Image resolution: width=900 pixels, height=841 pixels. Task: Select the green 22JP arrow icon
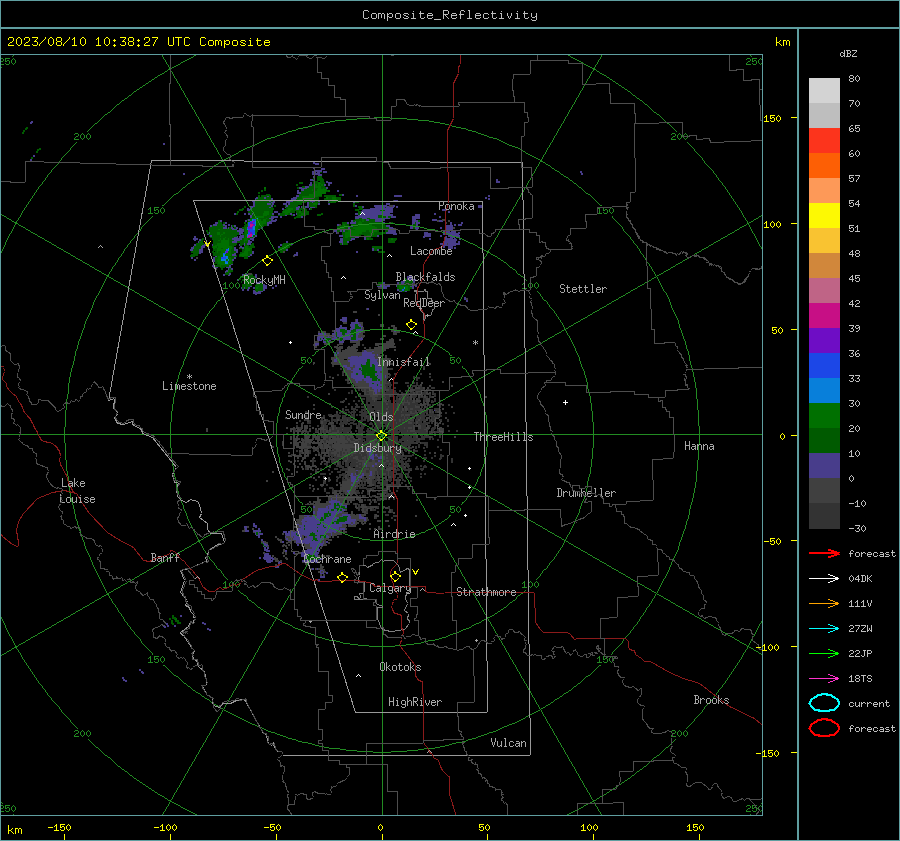[x=824, y=653]
